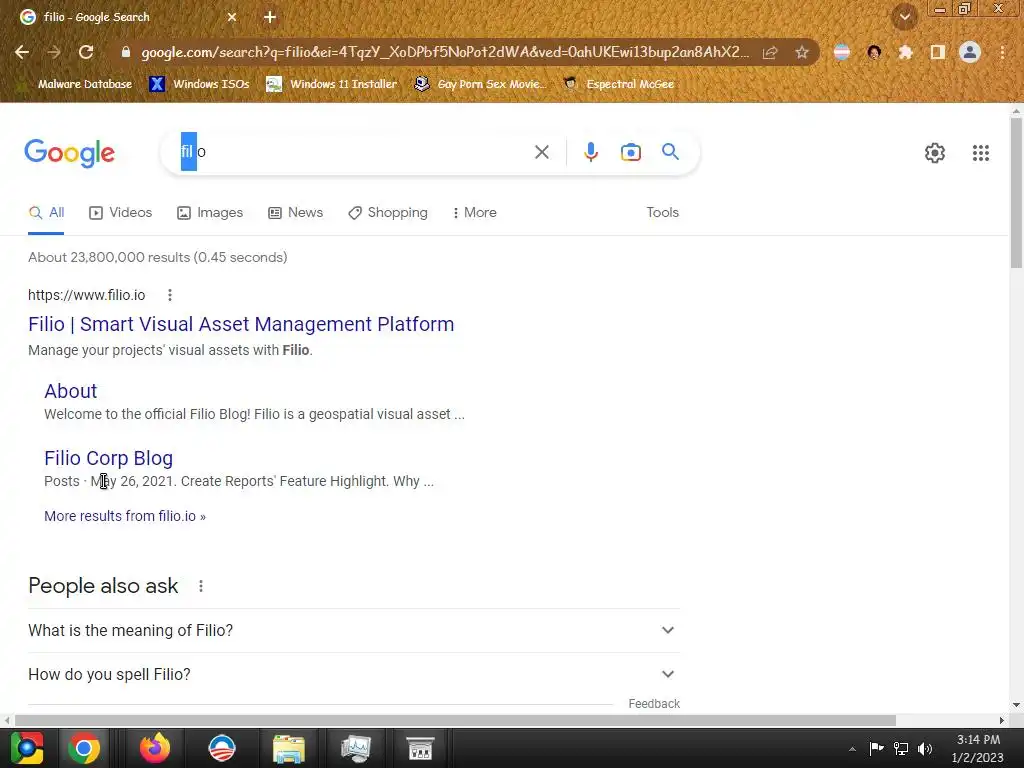Bookmark this page with the star icon
Viewport: 1024px width, 768px height.
(x=802, y=52)
